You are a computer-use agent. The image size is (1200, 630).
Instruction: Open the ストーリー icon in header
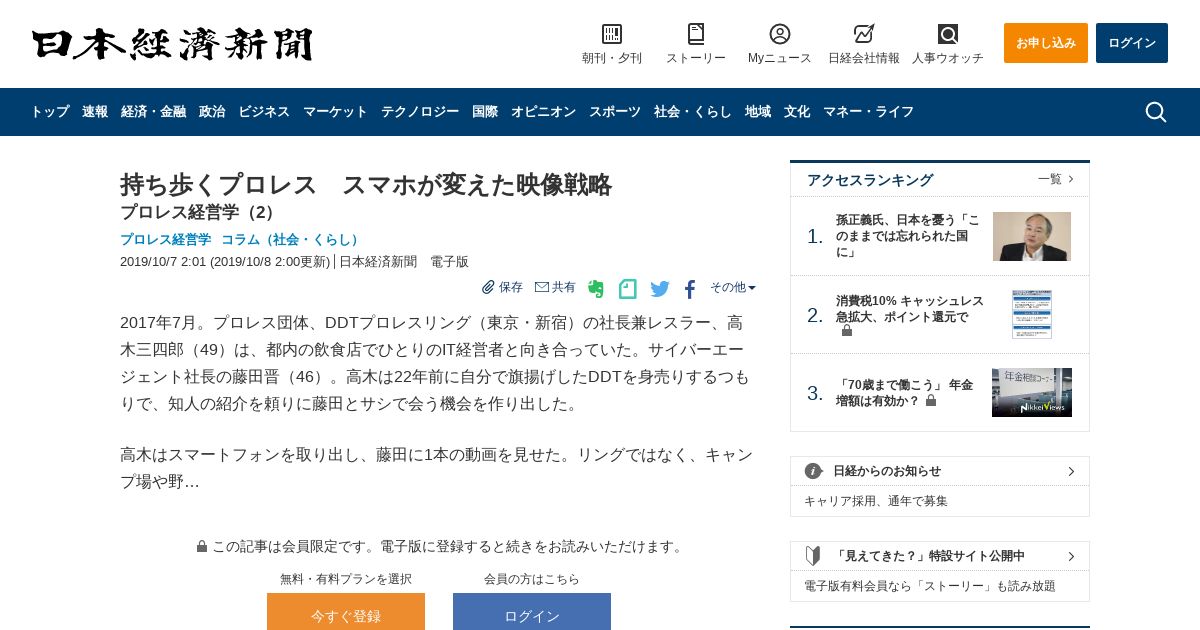[696, 34]
